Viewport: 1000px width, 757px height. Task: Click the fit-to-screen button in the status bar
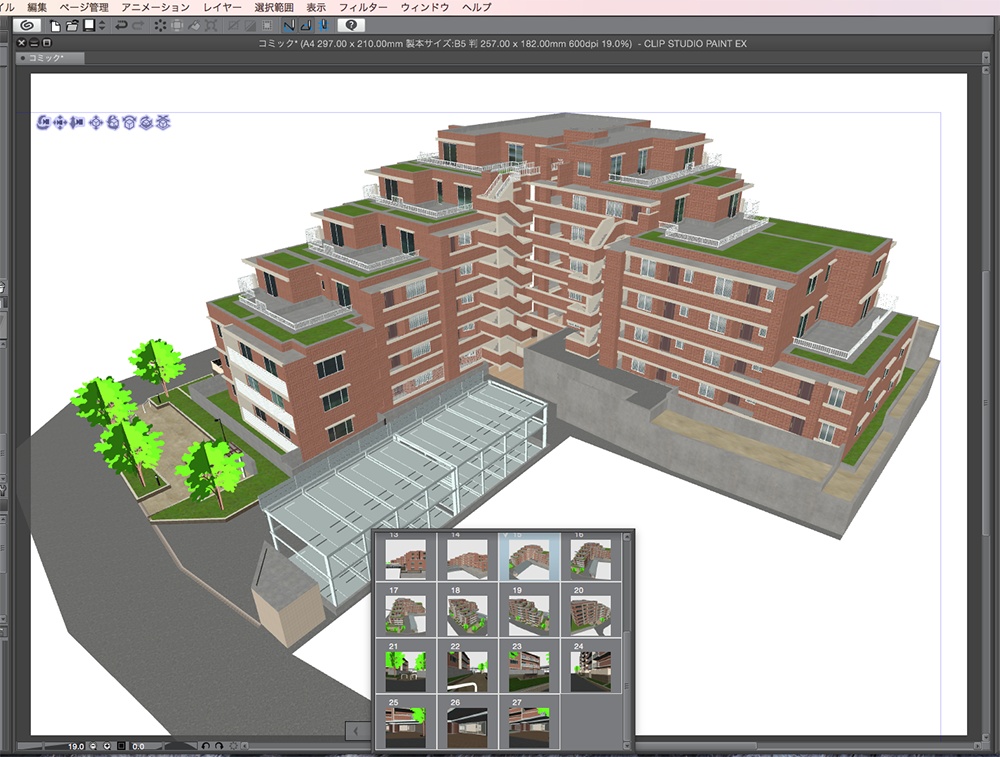coord(122,744)
